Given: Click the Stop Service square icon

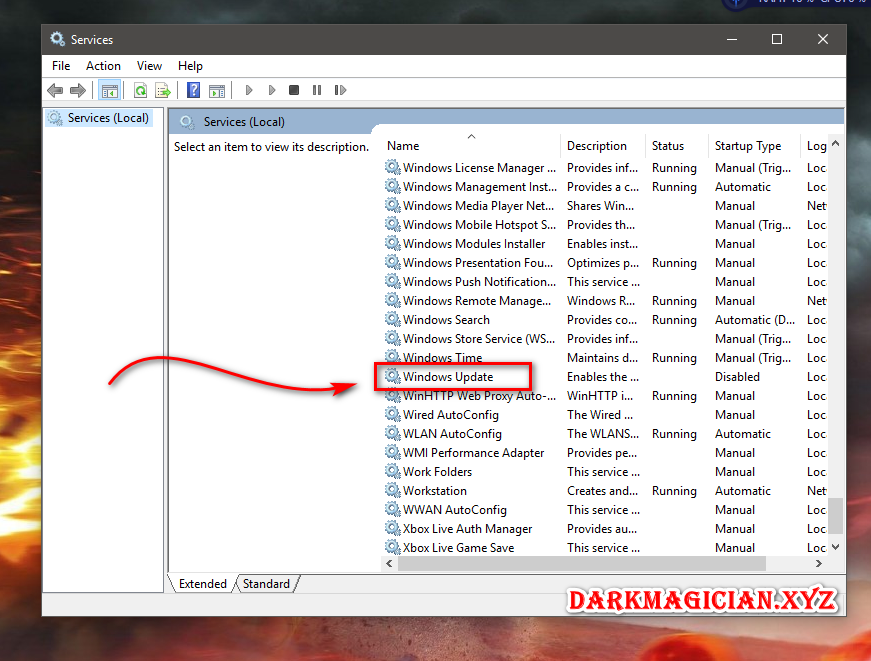Looking at the screenshot, I should click(294, 90).
